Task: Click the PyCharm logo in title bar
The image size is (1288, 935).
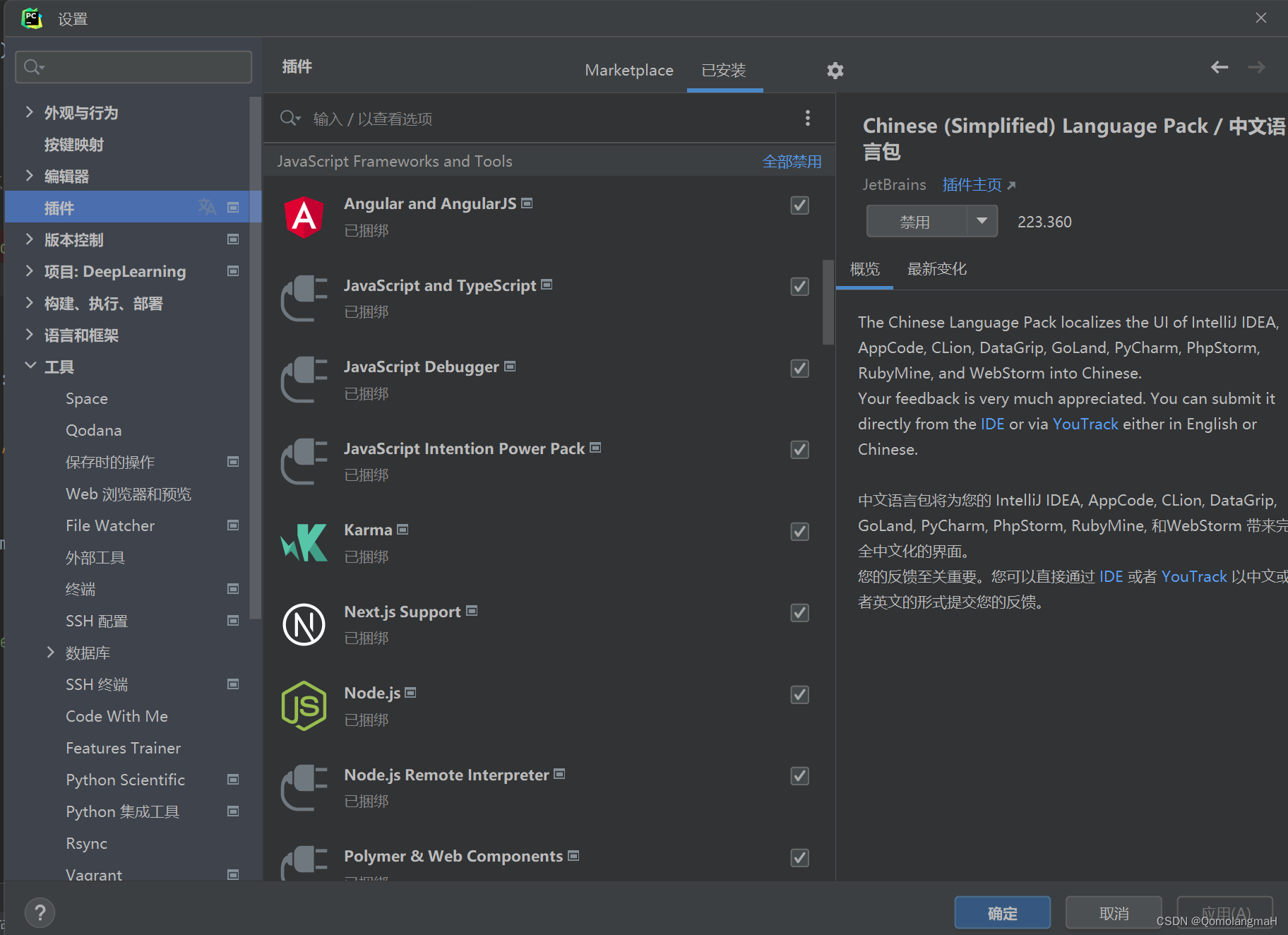Action: (x=32, y=18)
